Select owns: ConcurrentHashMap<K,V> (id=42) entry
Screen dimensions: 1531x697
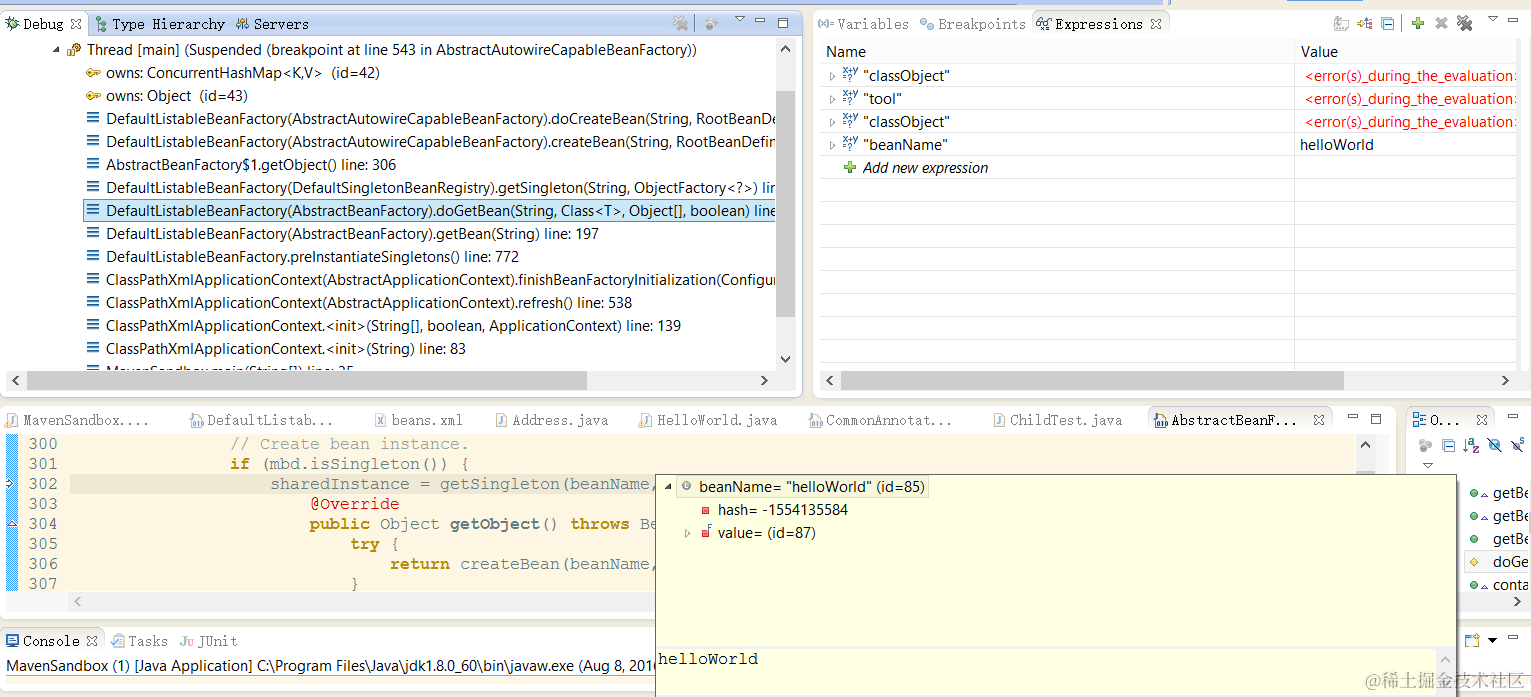click(x=232, y=73)
